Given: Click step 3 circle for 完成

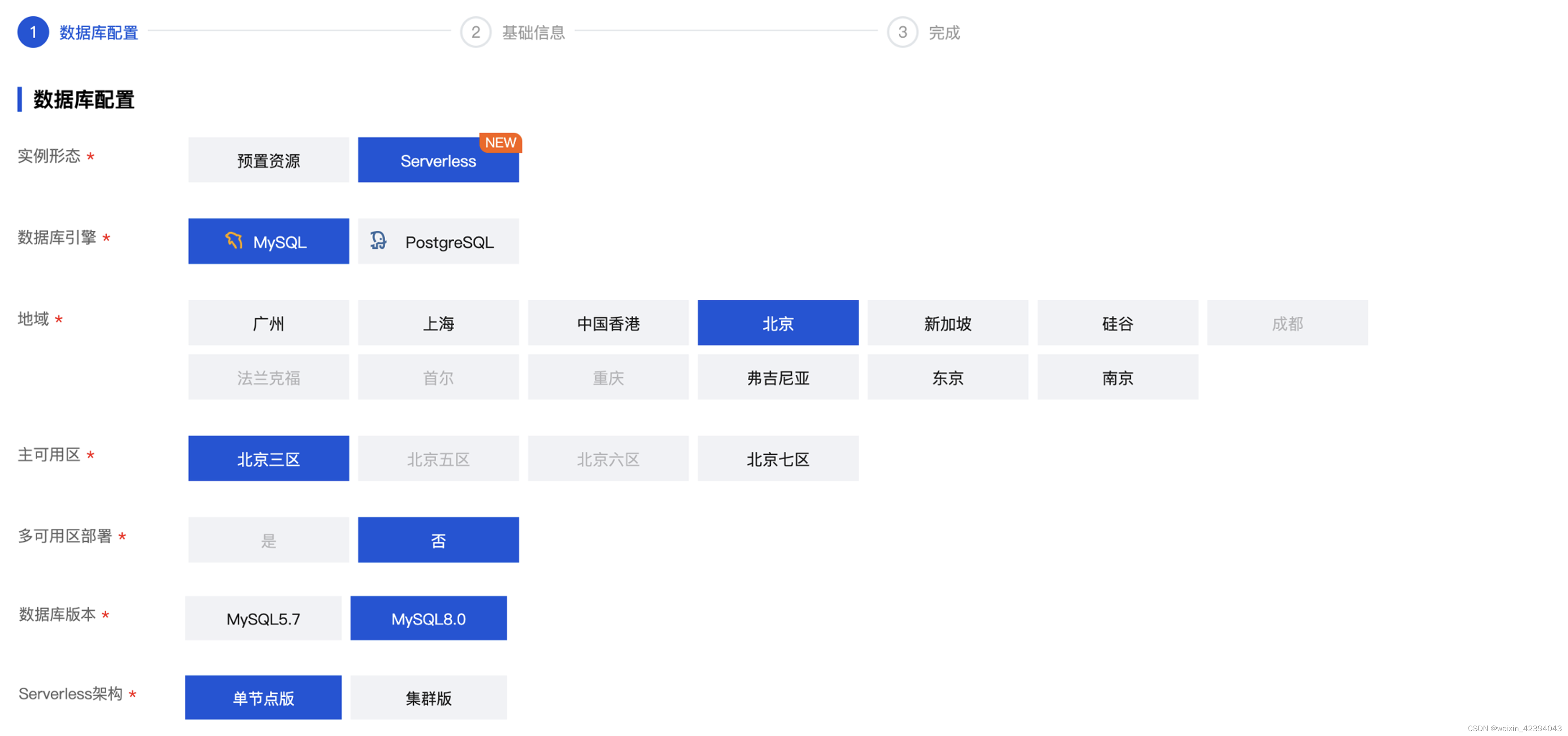Looking at the screenshot, I should (902, 32).
